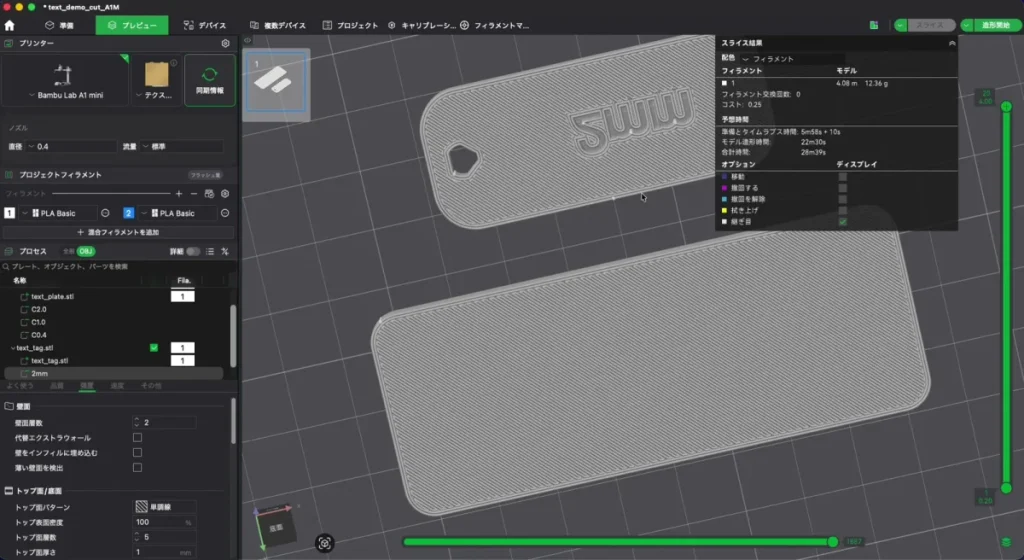Open the フィラメントマ… tab
The width and height of the screenshot is (1024, 560).
pos(494,25)
